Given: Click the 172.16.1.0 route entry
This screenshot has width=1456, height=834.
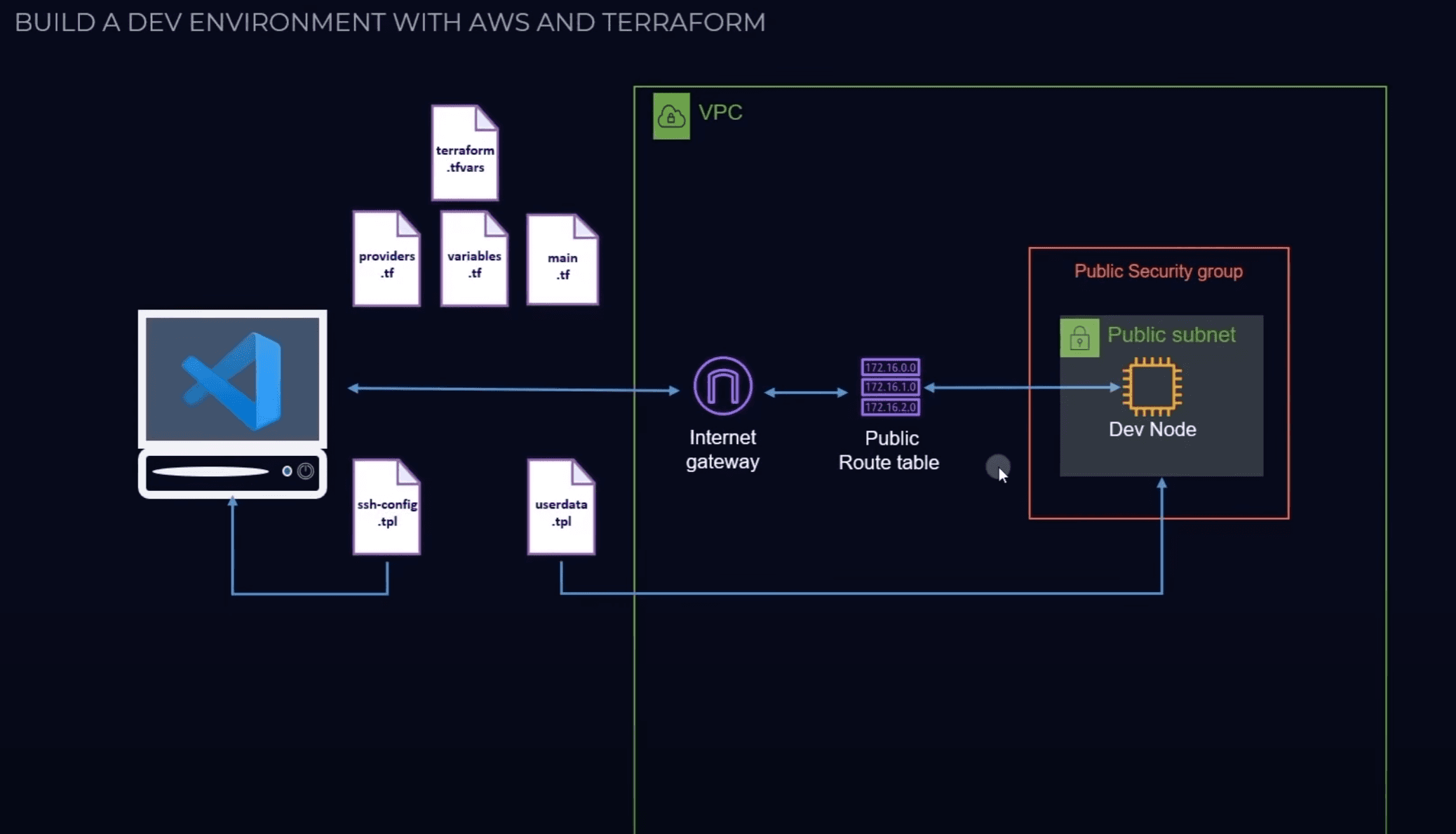Looking at the screenshot, I should click(890, 387).
